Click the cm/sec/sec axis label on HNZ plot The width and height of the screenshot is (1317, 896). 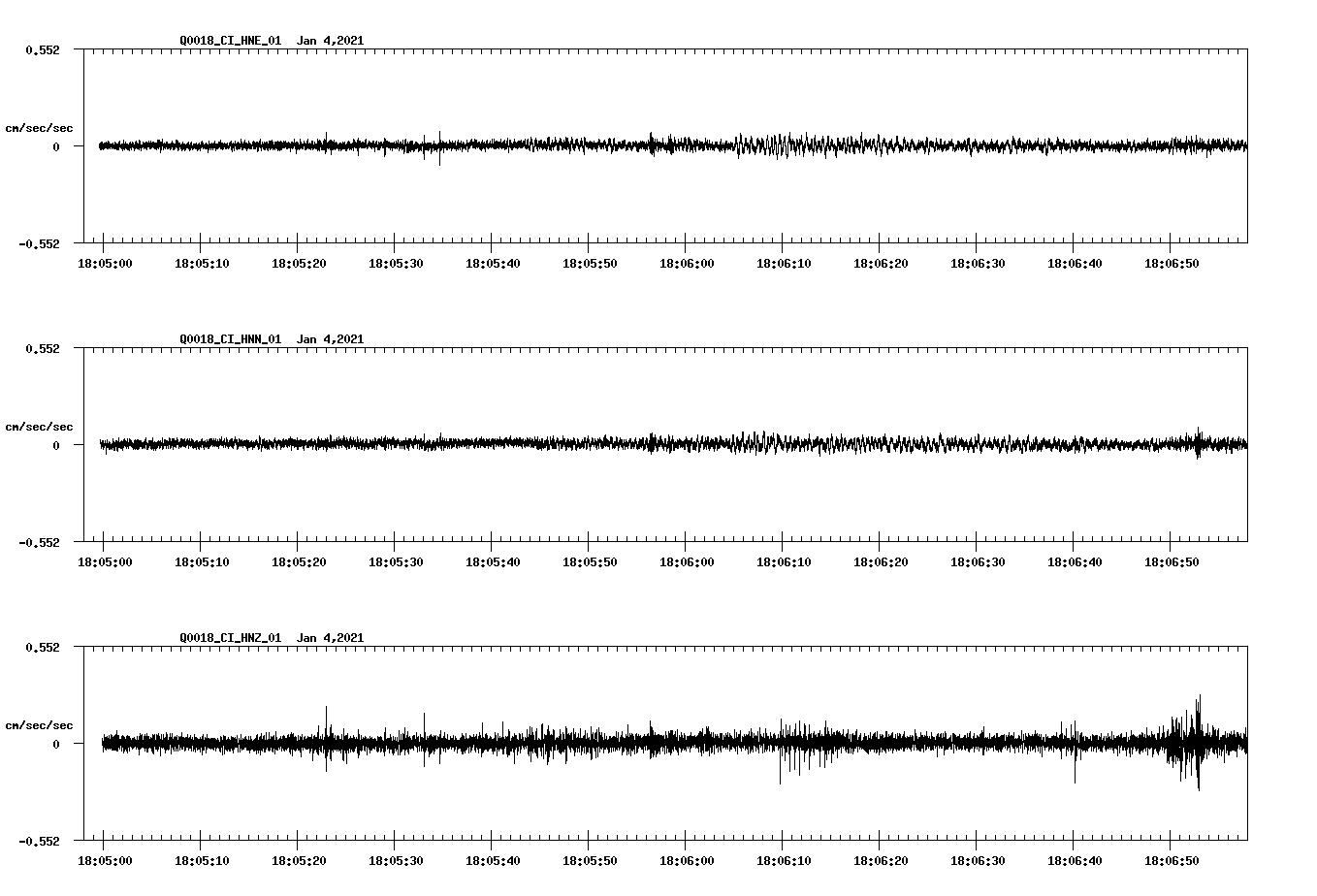tap(39, 724)
